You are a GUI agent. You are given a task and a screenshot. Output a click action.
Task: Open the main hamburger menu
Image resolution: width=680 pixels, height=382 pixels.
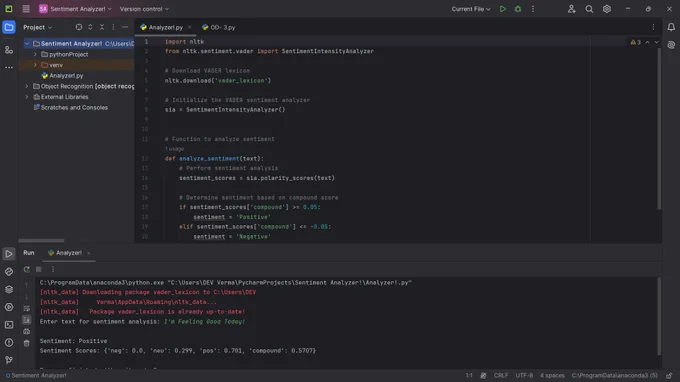point(26,9)
